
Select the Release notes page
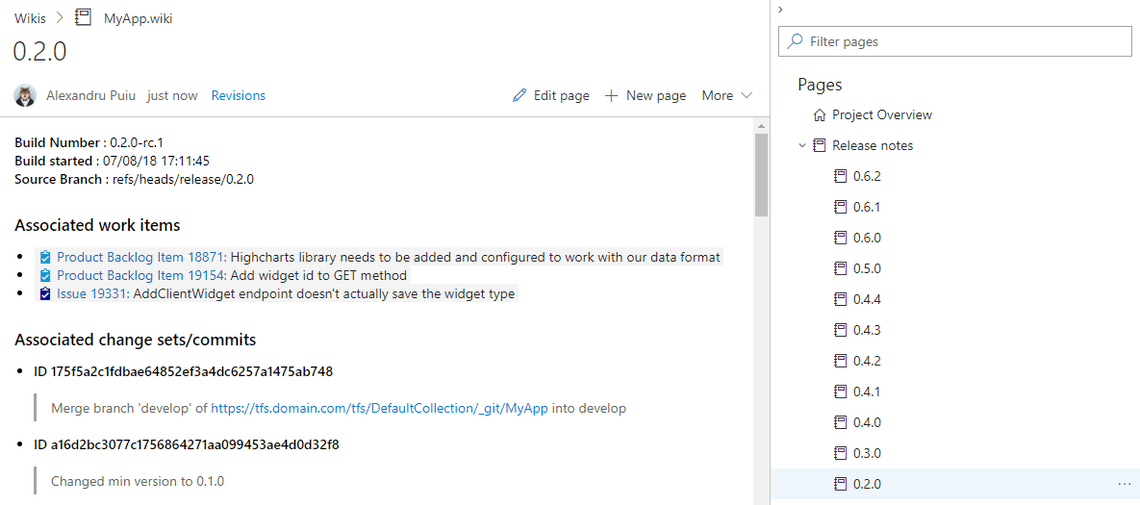point(872,145)
